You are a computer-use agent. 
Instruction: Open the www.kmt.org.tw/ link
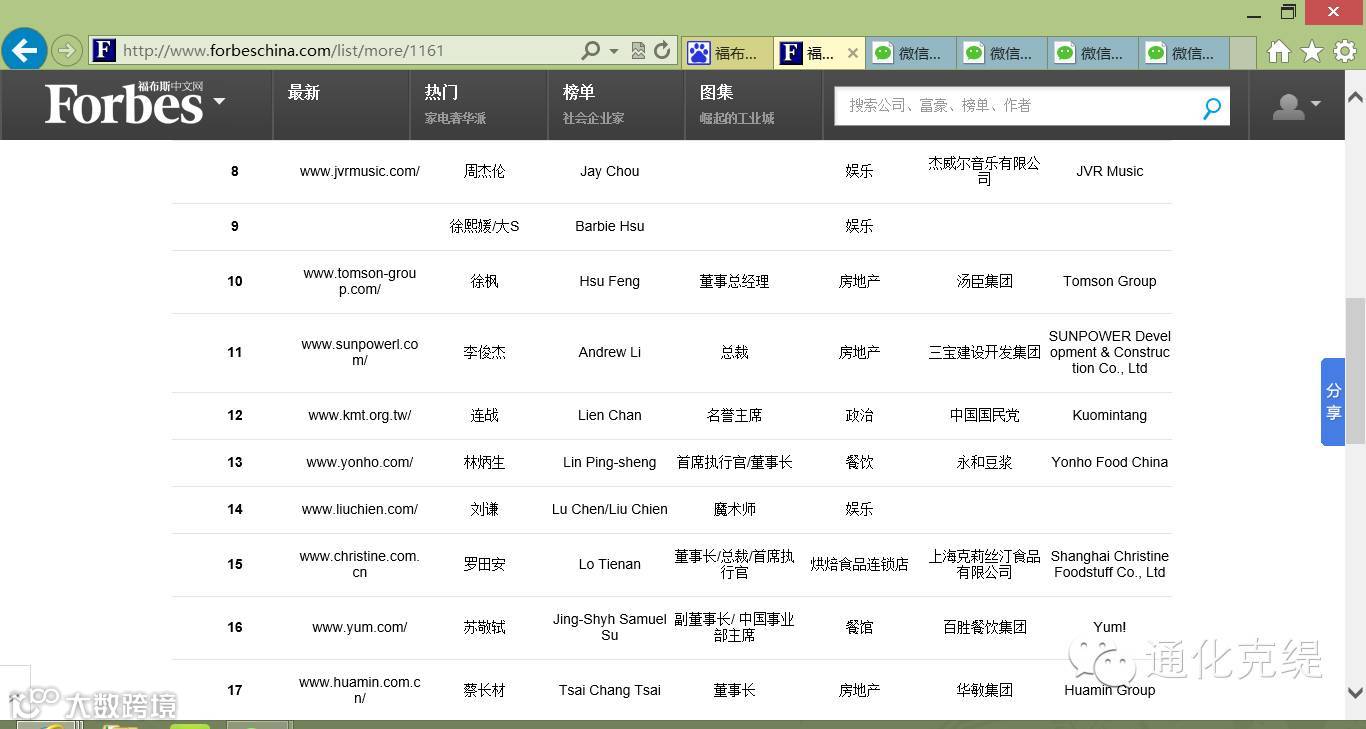[360, 415]
